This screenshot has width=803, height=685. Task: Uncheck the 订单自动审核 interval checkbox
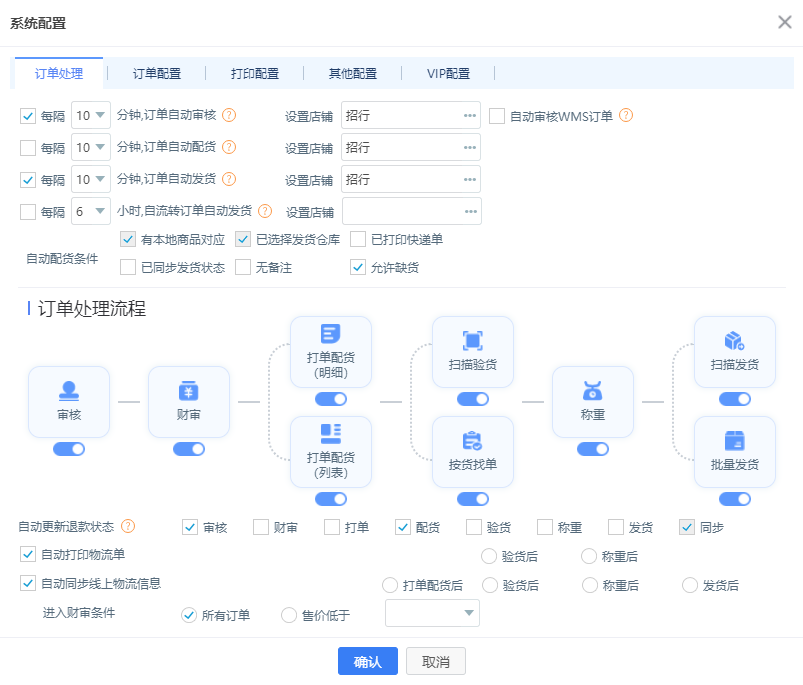point(28,116)
